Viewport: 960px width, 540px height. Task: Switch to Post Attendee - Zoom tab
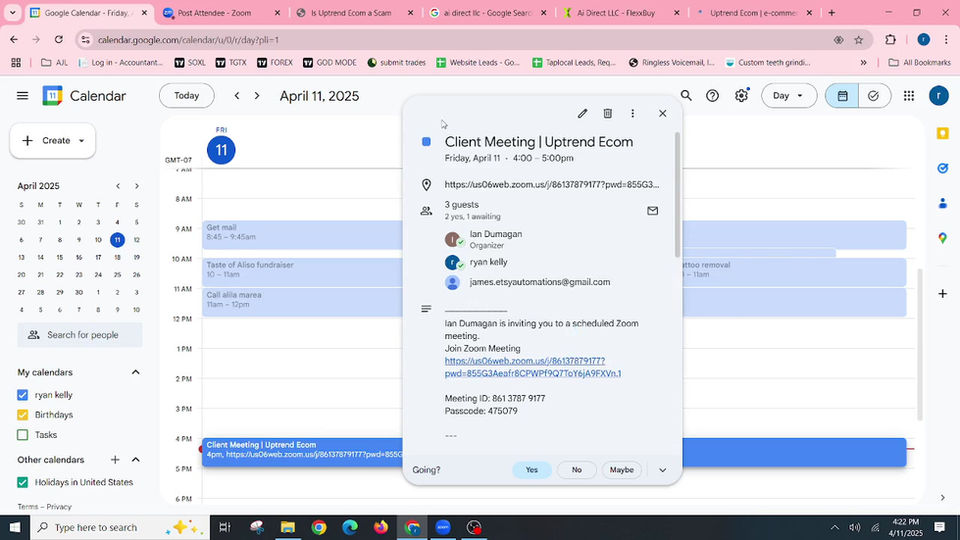pyautogui.click(x=221, y=12)
